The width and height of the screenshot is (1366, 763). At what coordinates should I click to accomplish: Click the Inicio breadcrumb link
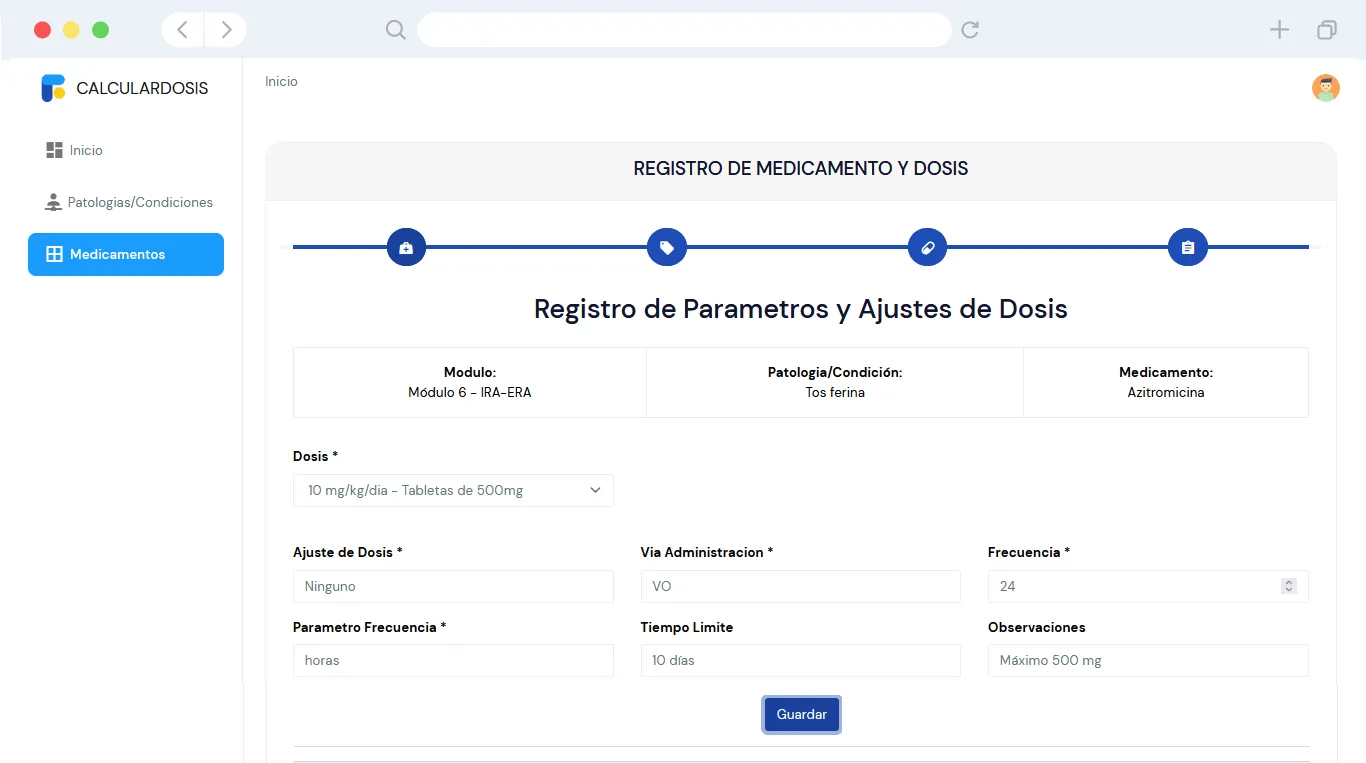(281, 81)
